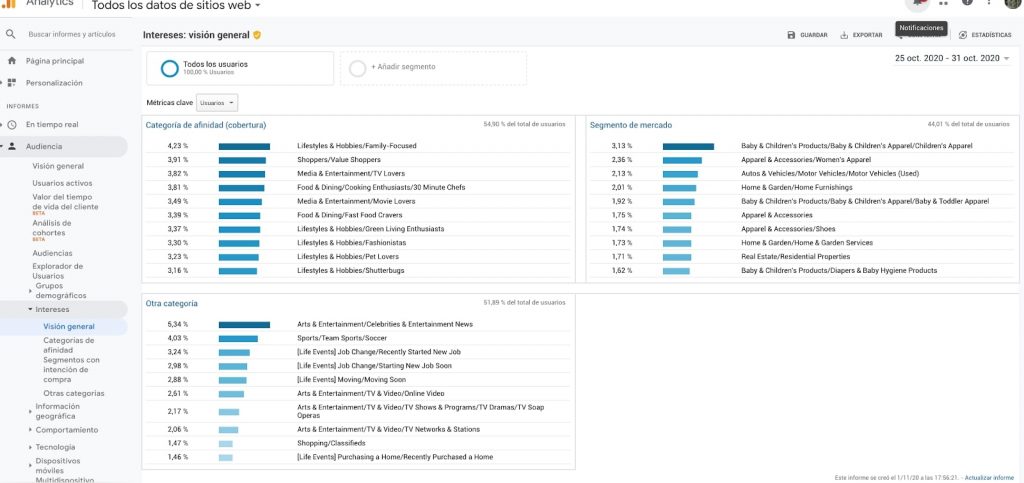Collapse the Audiencia sidebar section
Screen dimensions: 1024x483
point(2,147)
